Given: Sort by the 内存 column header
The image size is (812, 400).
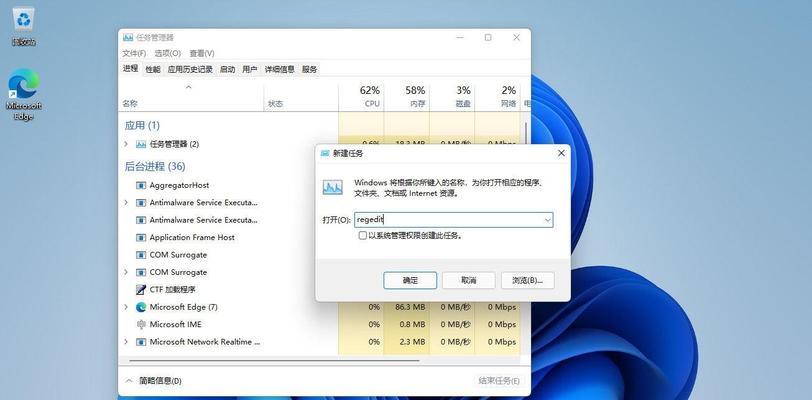Looking at the screenshot, I should (x=407, y=96).
